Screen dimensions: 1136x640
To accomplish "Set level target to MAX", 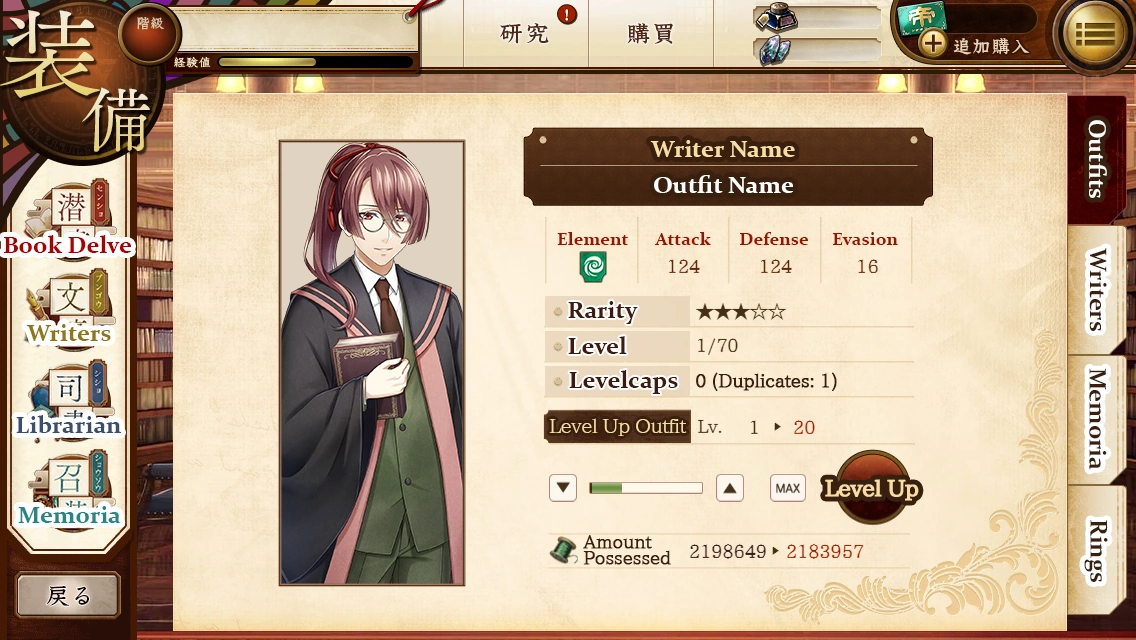I will (x=788, y=488).
